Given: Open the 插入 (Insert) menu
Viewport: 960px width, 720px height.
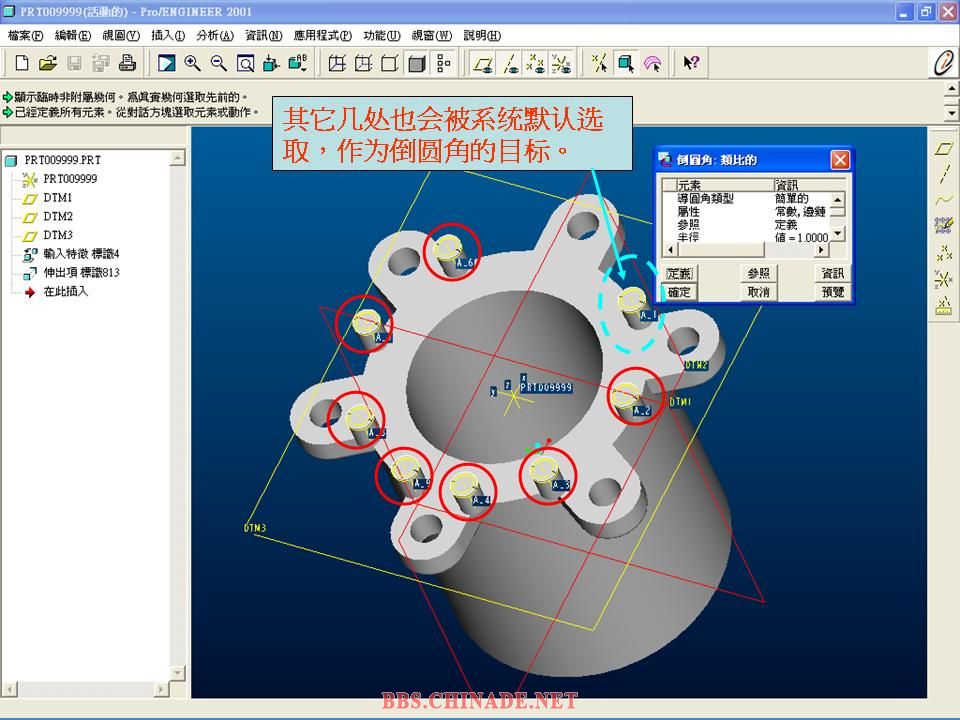Looking at the screenshot, I should click(x=168, y=36).
